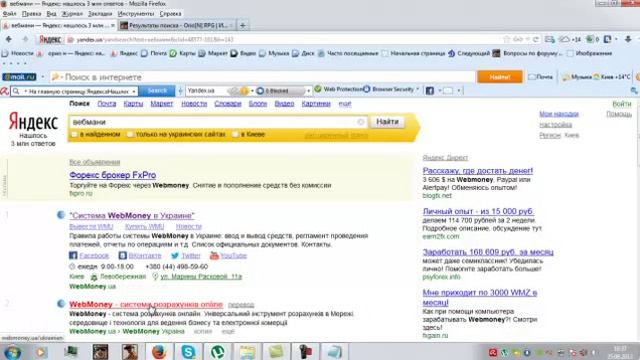Open a new tab with plus button
Image resolution: width=640 pixels, height=360 pixels.
click(242, 25)
